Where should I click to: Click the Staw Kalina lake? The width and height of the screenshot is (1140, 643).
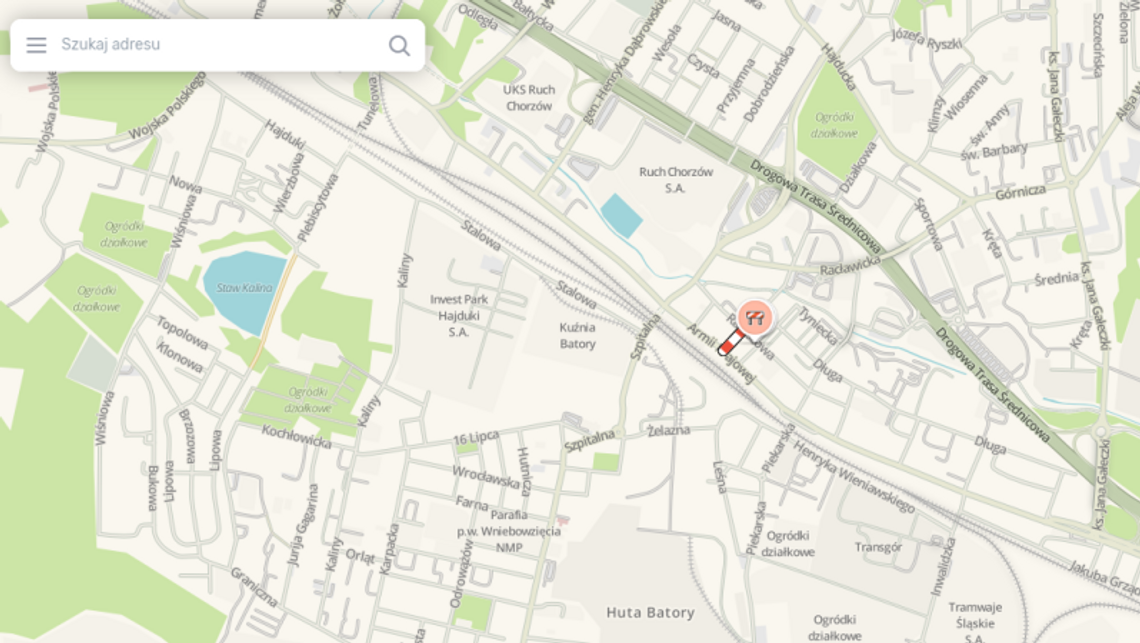point(244,291)
